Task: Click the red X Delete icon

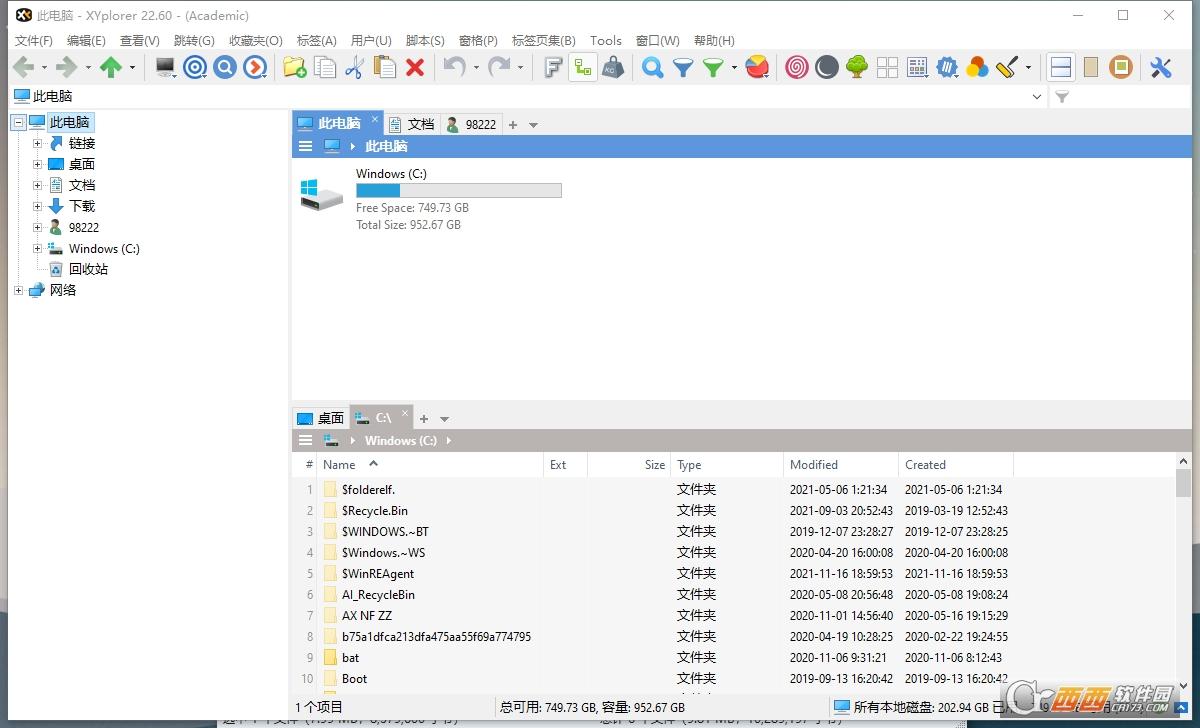Action: click(x=415, y=67)
